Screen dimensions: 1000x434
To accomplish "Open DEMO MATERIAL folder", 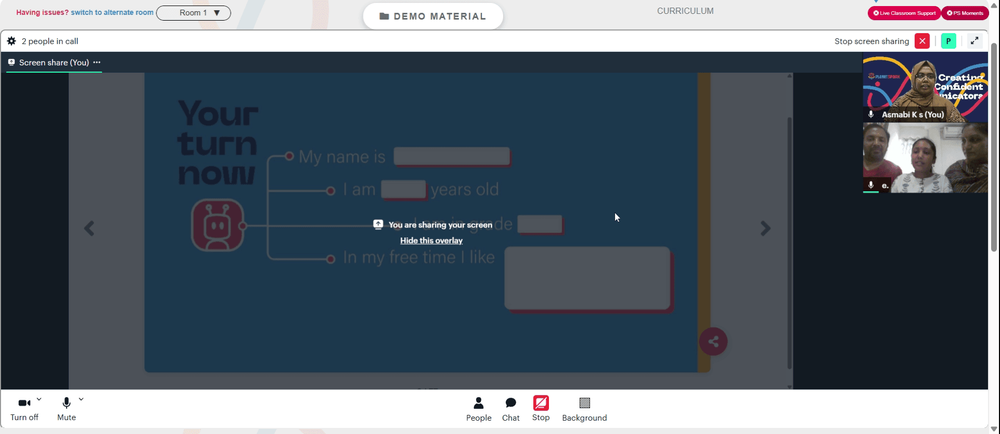I will (x=433, y=17).
